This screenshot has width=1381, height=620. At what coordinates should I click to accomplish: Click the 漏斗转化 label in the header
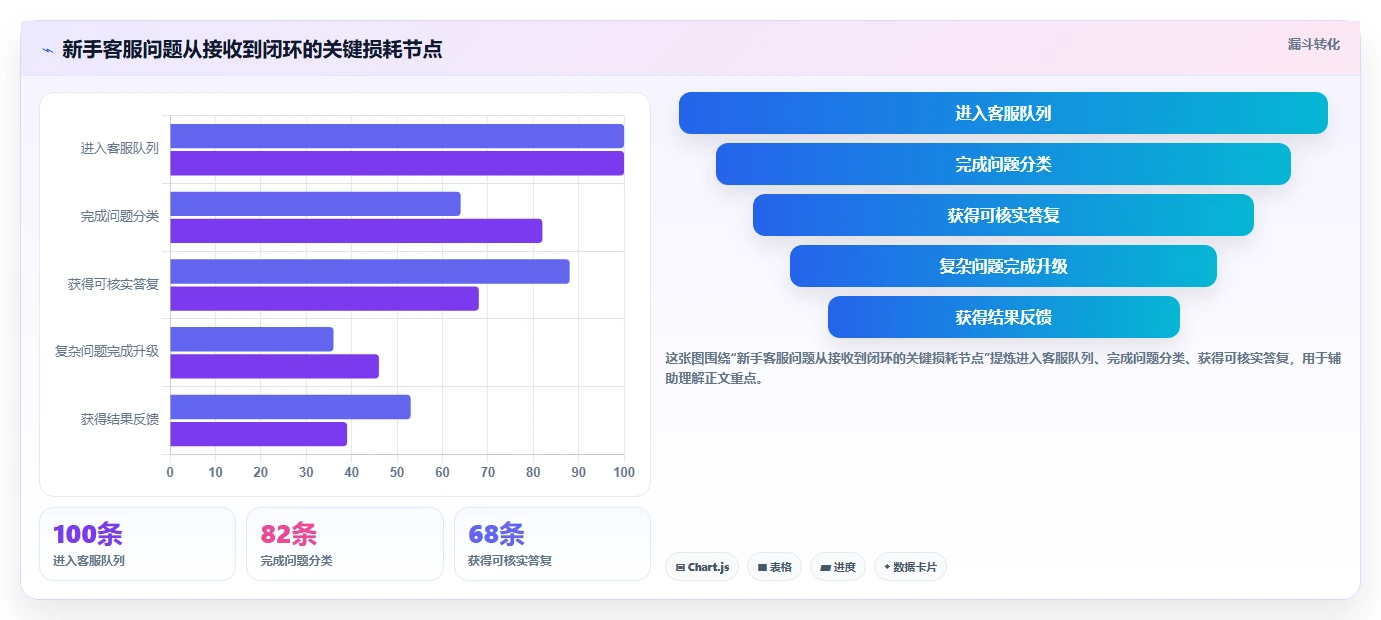point(1313,44)
